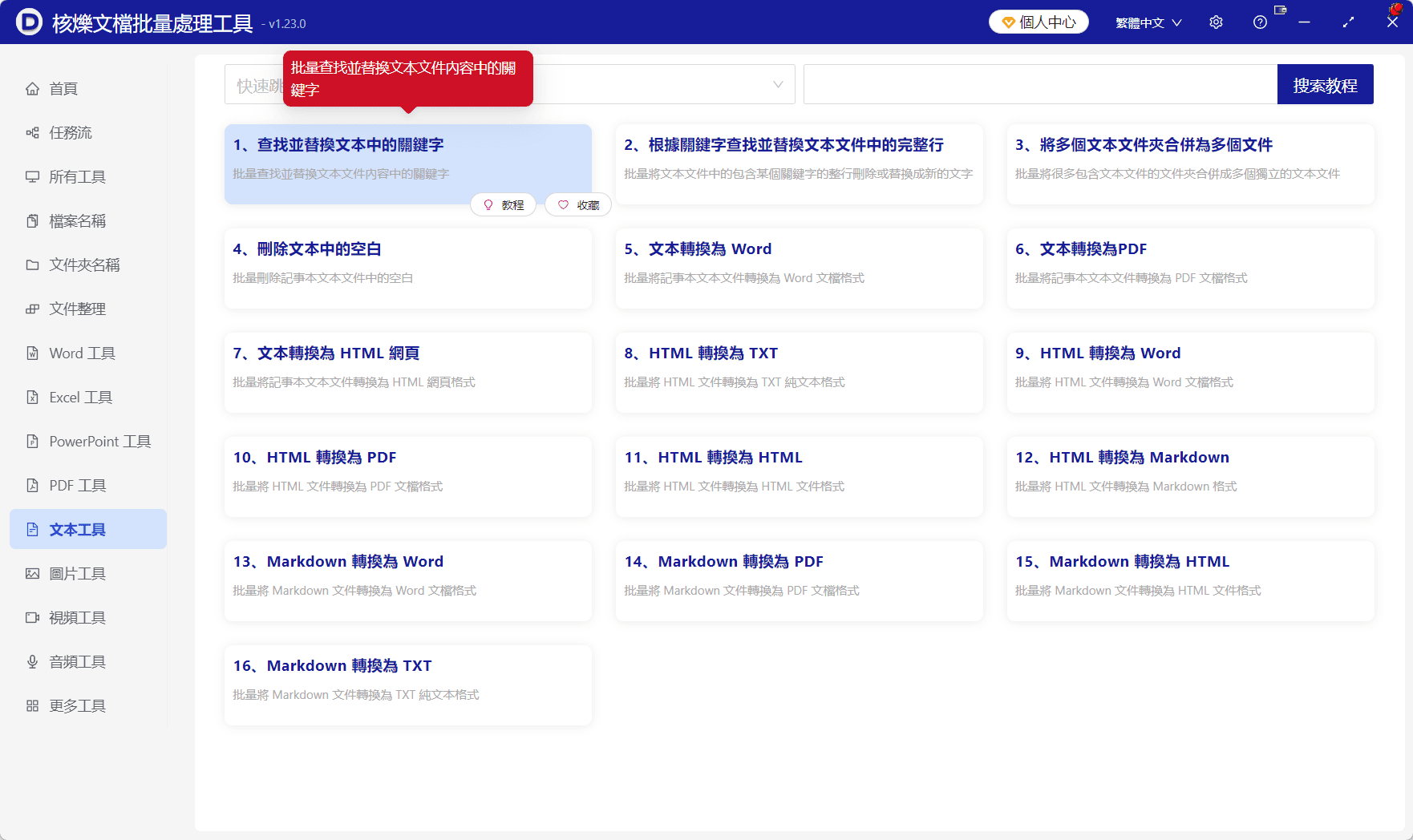This screenshot has width=1413, height=840.
Task: Open tool 13 Markdown 轉換為 Word
Action: click(x=408, y=580)
